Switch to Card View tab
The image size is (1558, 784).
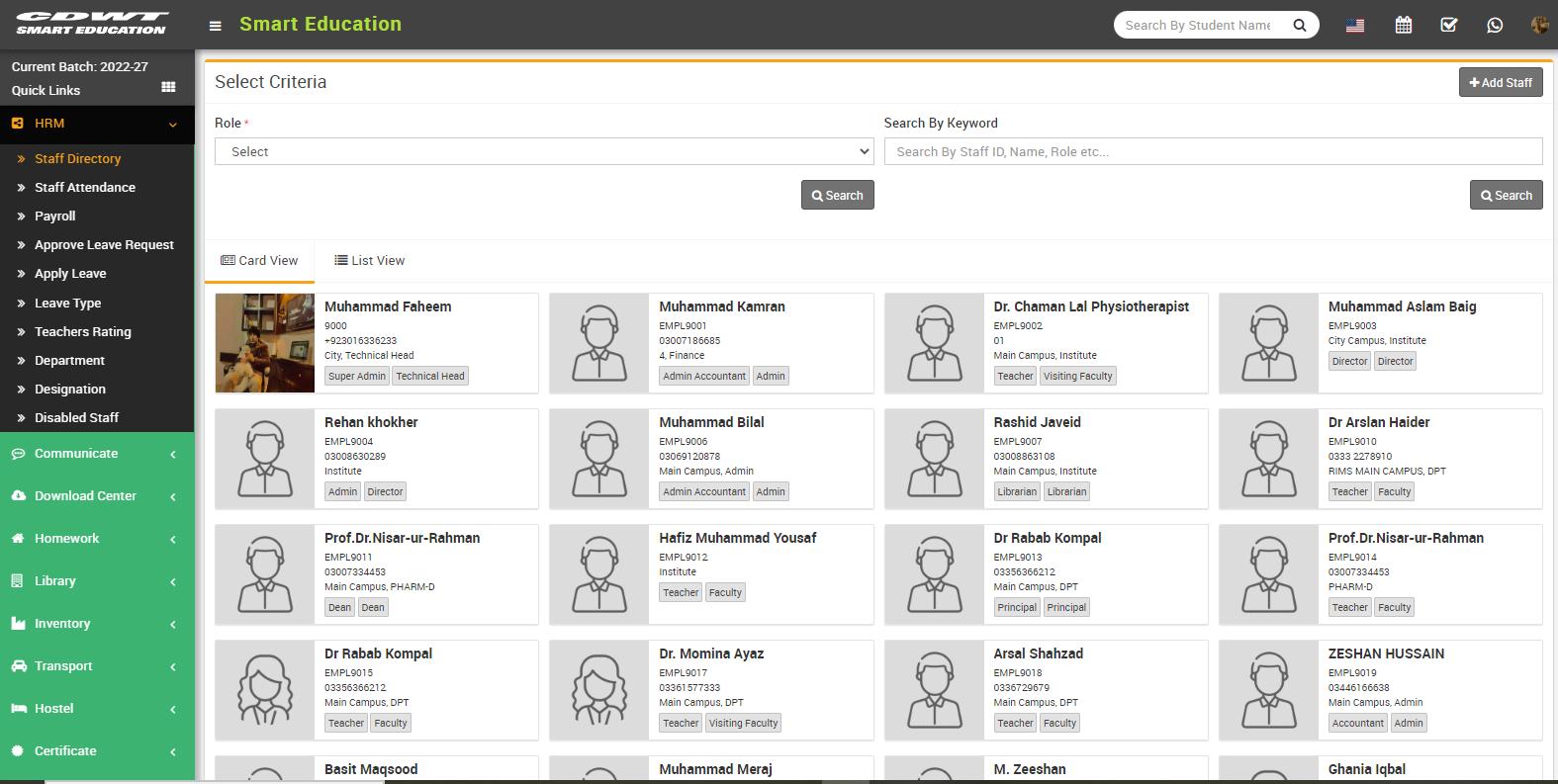click(x=259, y=261)
